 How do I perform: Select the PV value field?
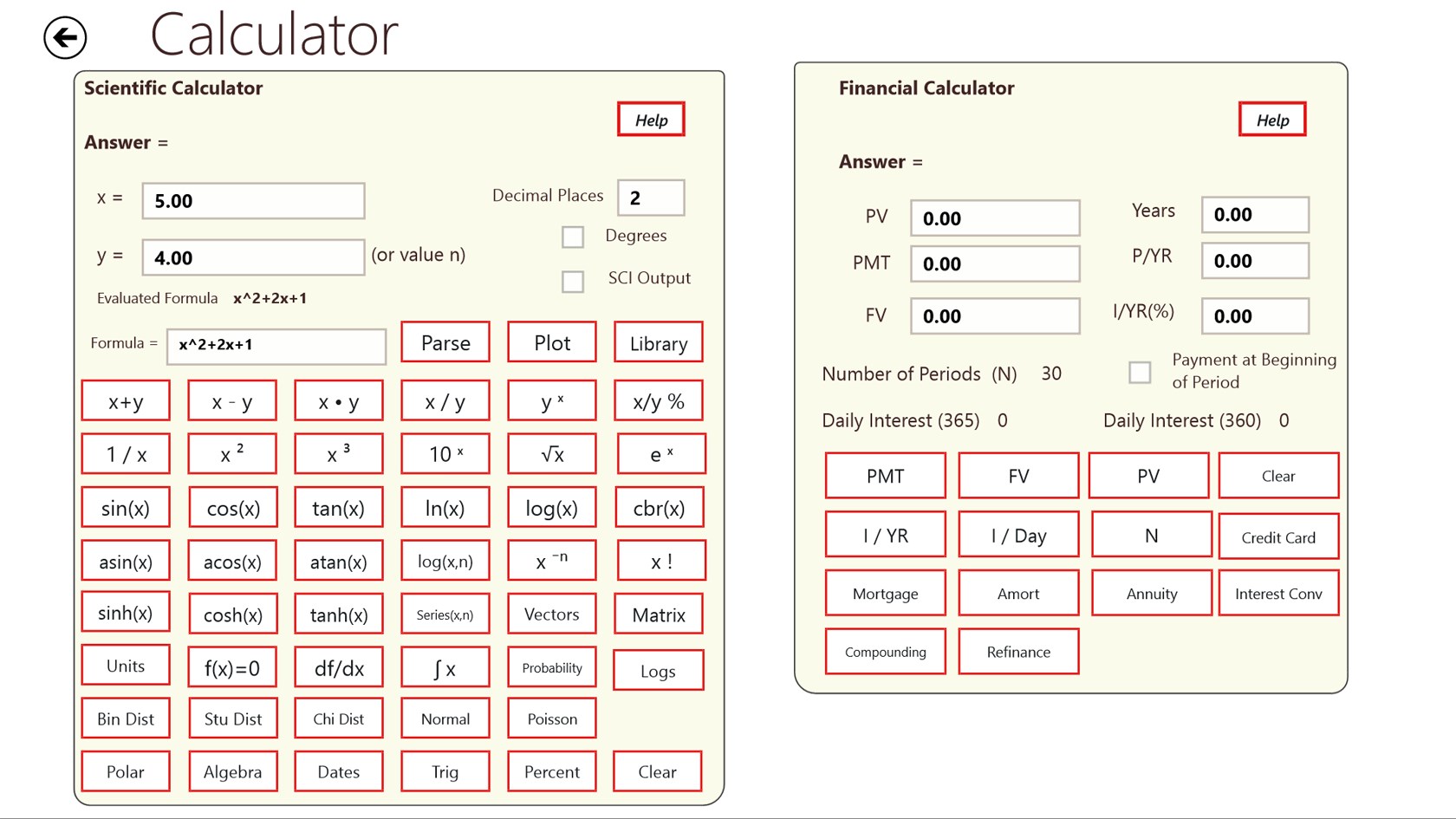(x=993, y=218)
